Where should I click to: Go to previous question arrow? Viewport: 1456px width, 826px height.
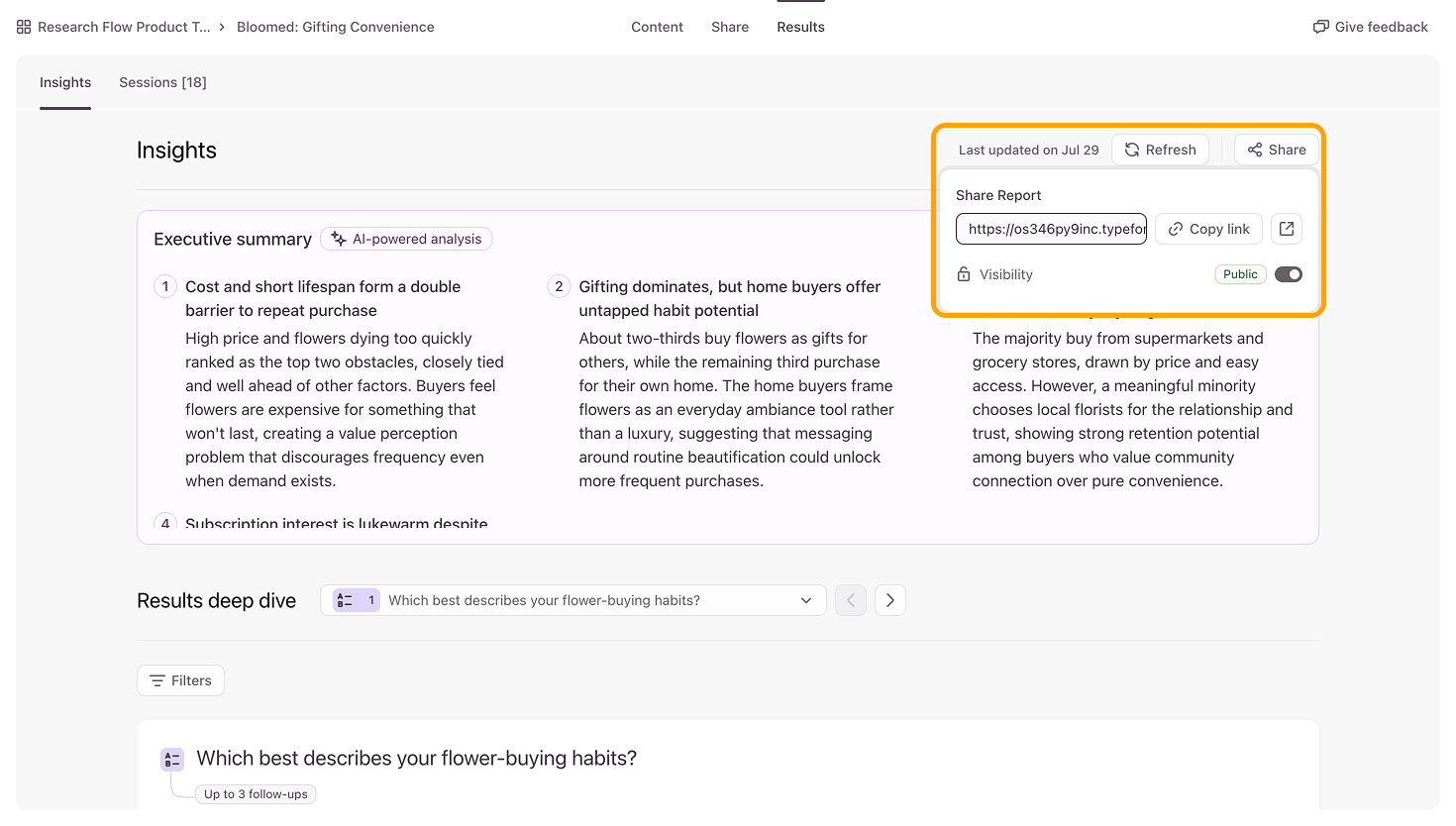pos(851,600)
